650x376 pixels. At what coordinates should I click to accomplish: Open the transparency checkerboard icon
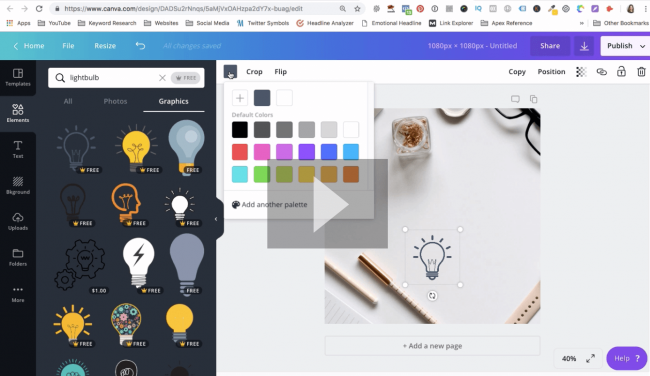(581, 72)
